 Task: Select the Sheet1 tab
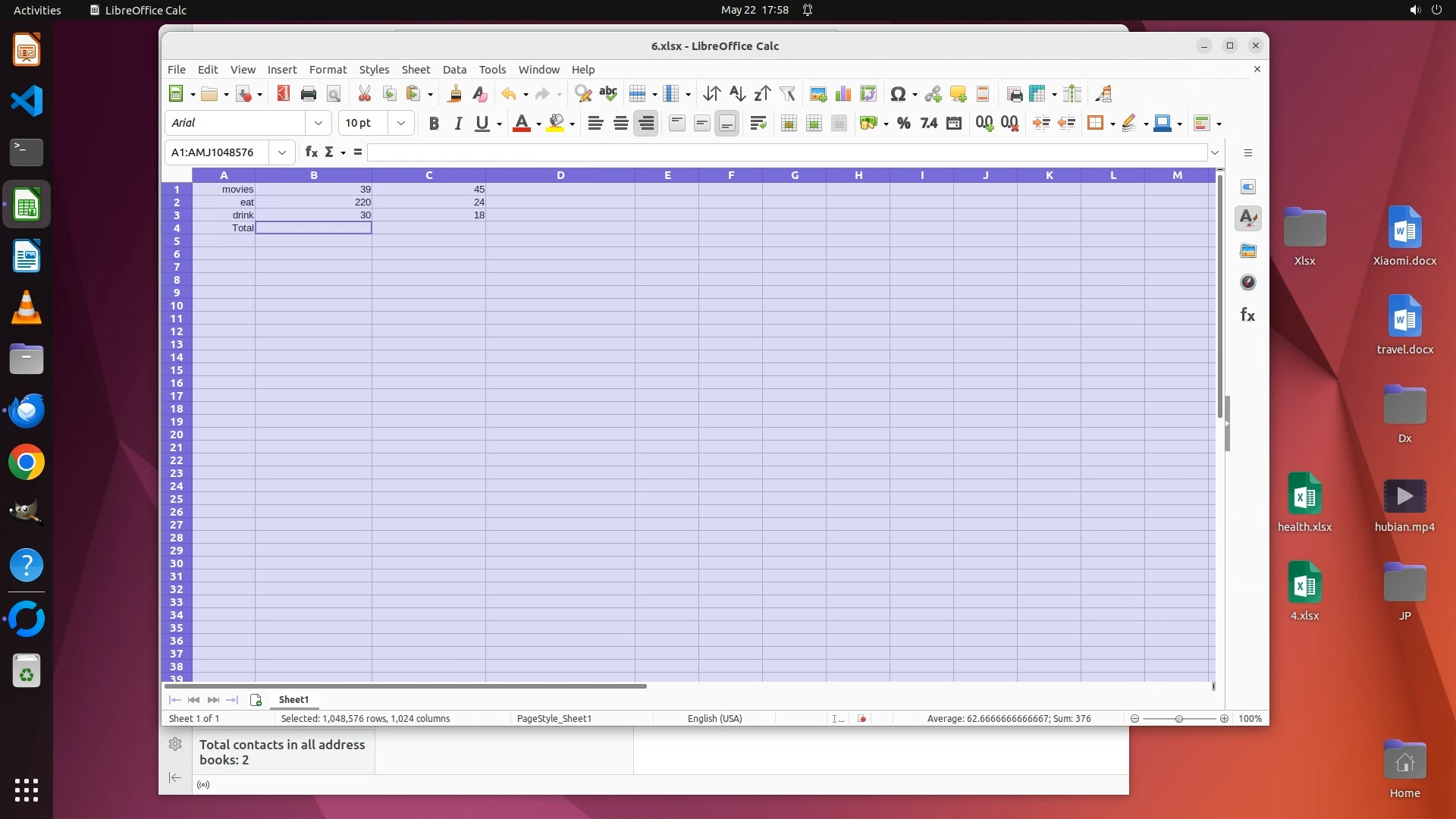coord(293,699)
